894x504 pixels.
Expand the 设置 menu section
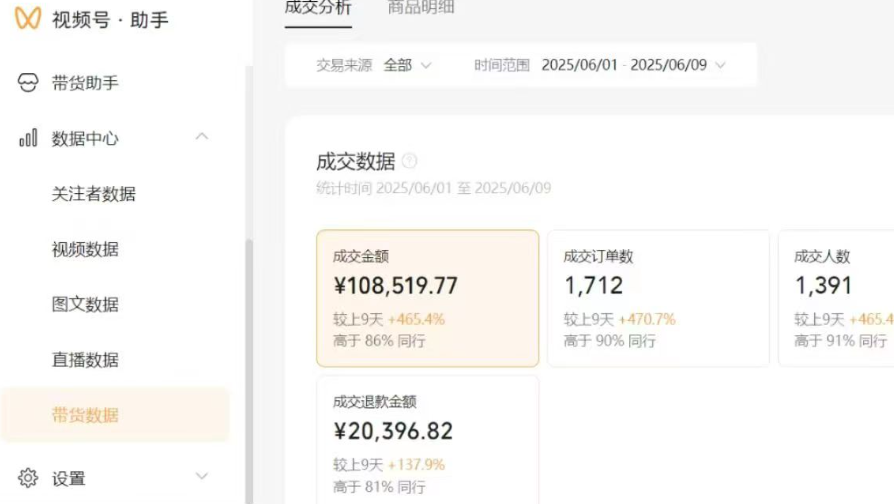click(x=202, y=477)
